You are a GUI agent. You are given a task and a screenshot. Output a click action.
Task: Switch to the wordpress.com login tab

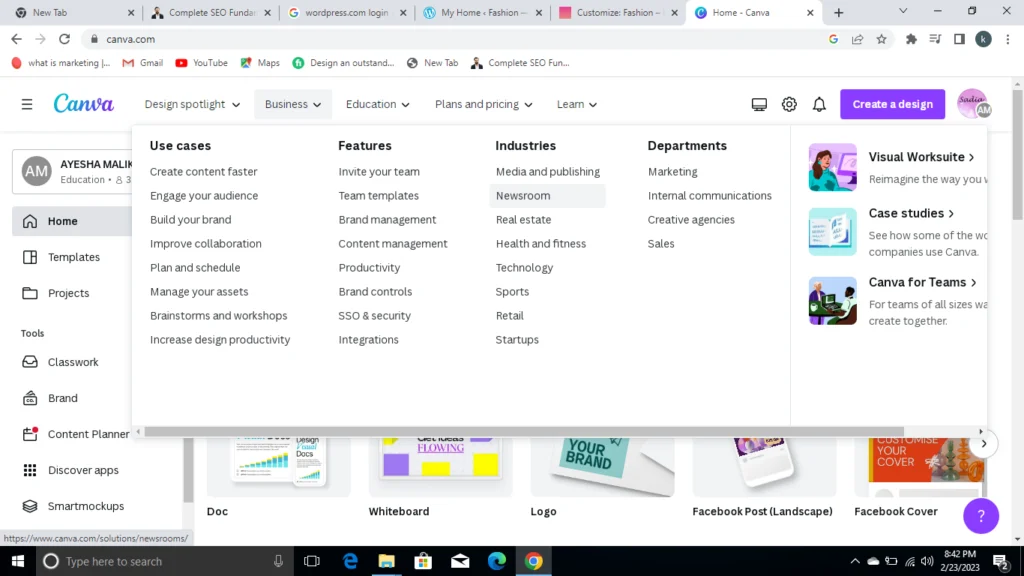pyautogui.click(x=347, y=12)
